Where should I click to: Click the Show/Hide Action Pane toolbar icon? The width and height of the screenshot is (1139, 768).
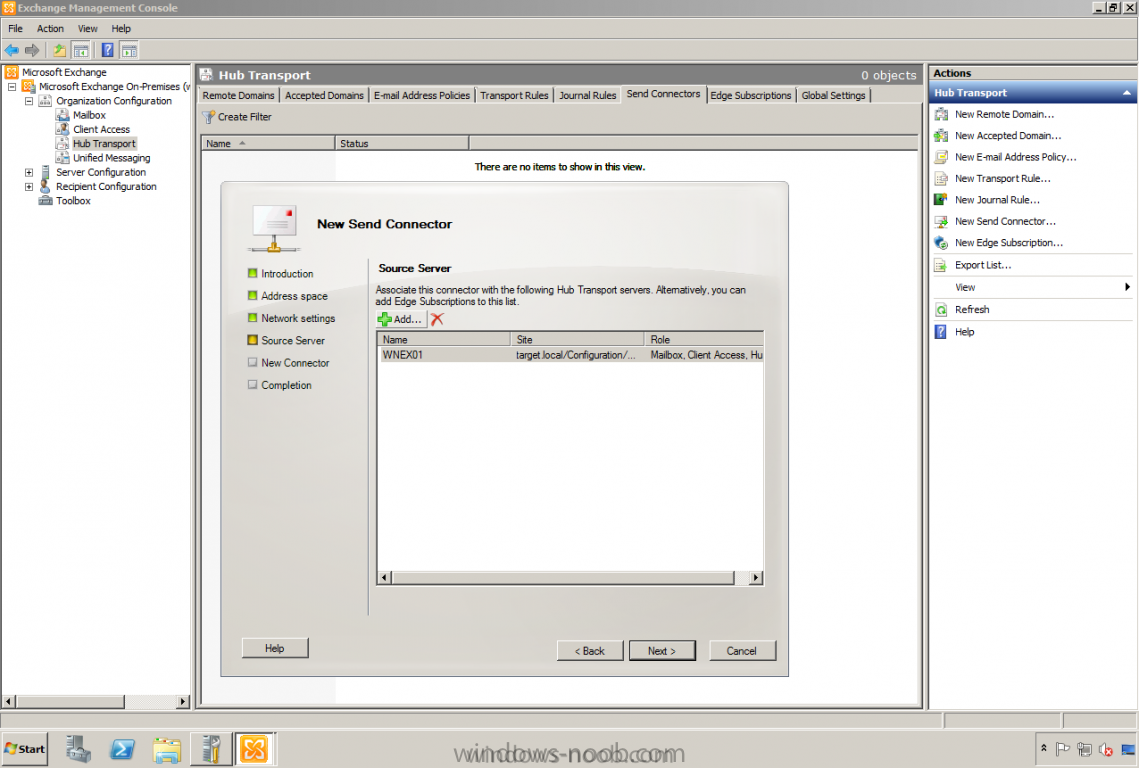[x=129, y=50]
